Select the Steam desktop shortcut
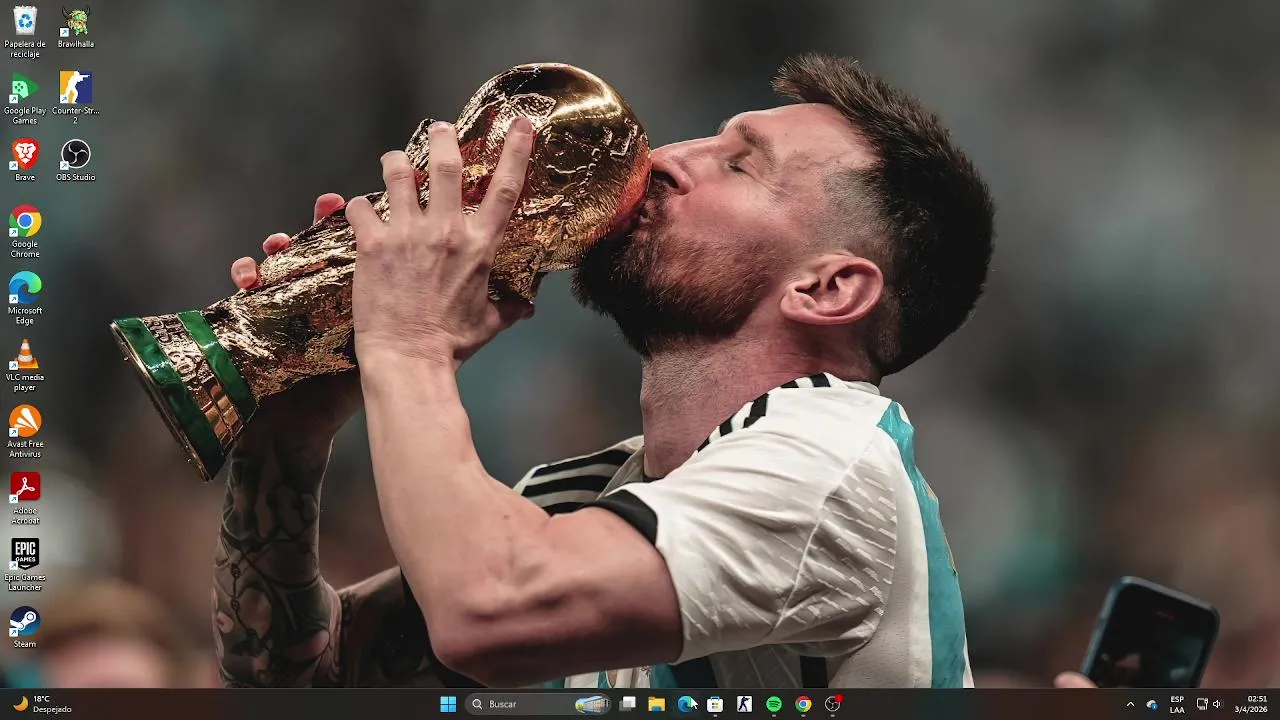The image size is (1280, 720). pyautogui.click(x=25, y=627)
